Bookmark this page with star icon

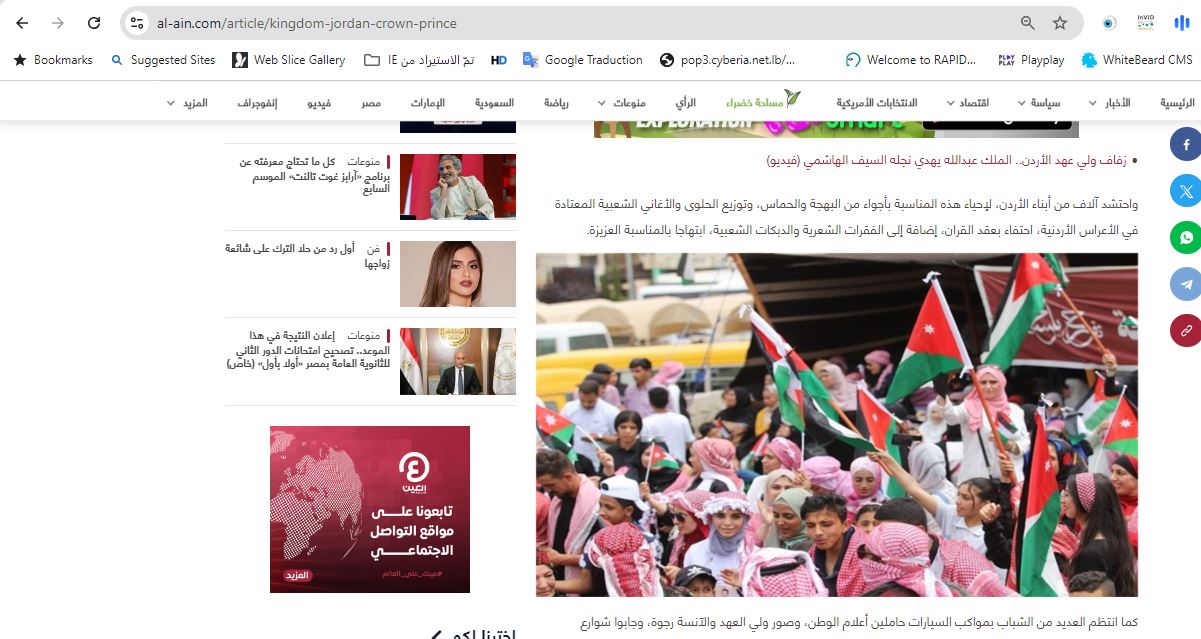(1060, 23)
